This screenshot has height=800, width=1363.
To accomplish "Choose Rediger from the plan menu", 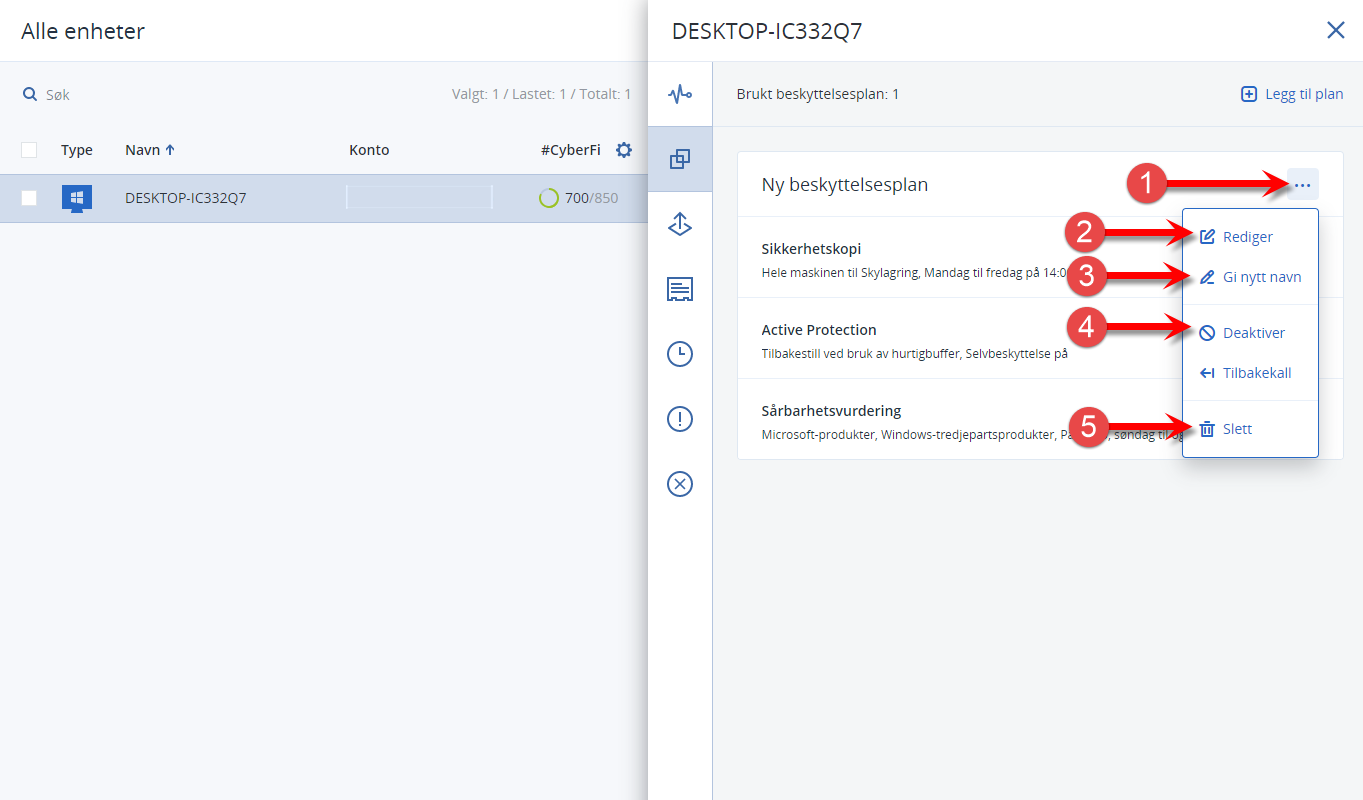I will click(x=1250, y=237).
